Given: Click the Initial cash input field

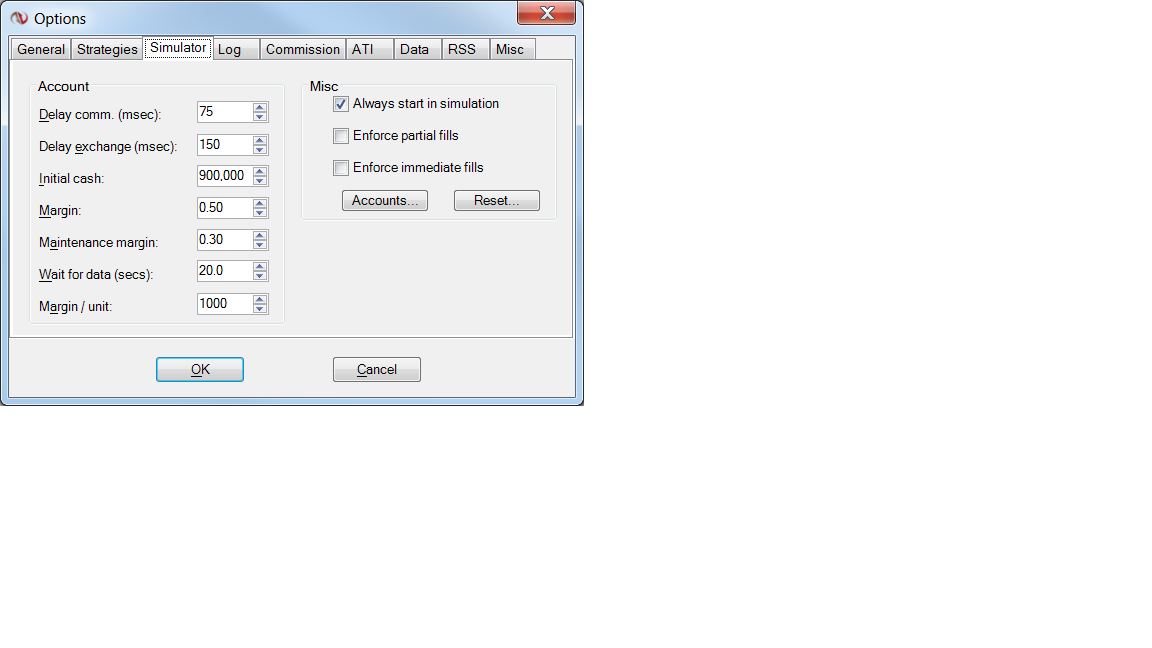Looking at the screenshot, I should pyautogui.click(x=225, y=176).
